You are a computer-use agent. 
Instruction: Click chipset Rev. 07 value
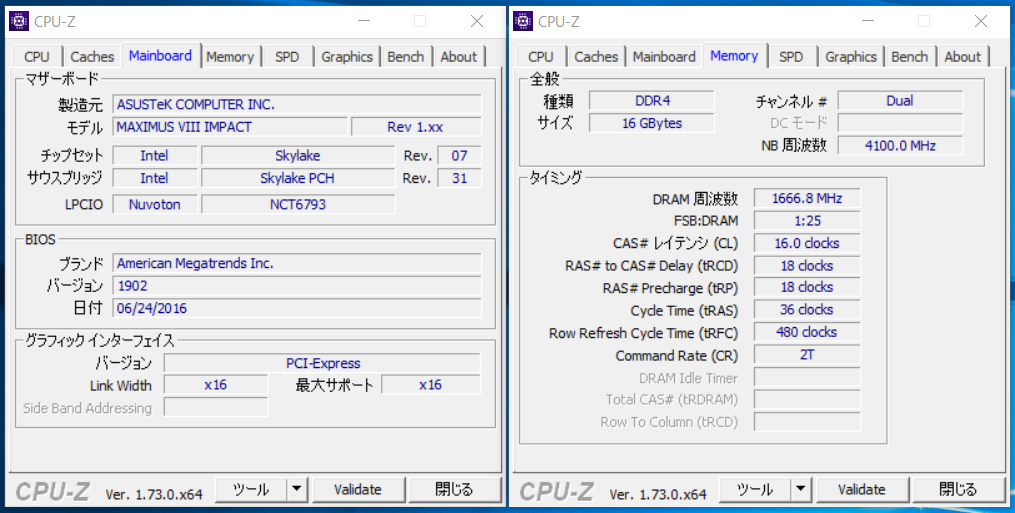point(460,155)
